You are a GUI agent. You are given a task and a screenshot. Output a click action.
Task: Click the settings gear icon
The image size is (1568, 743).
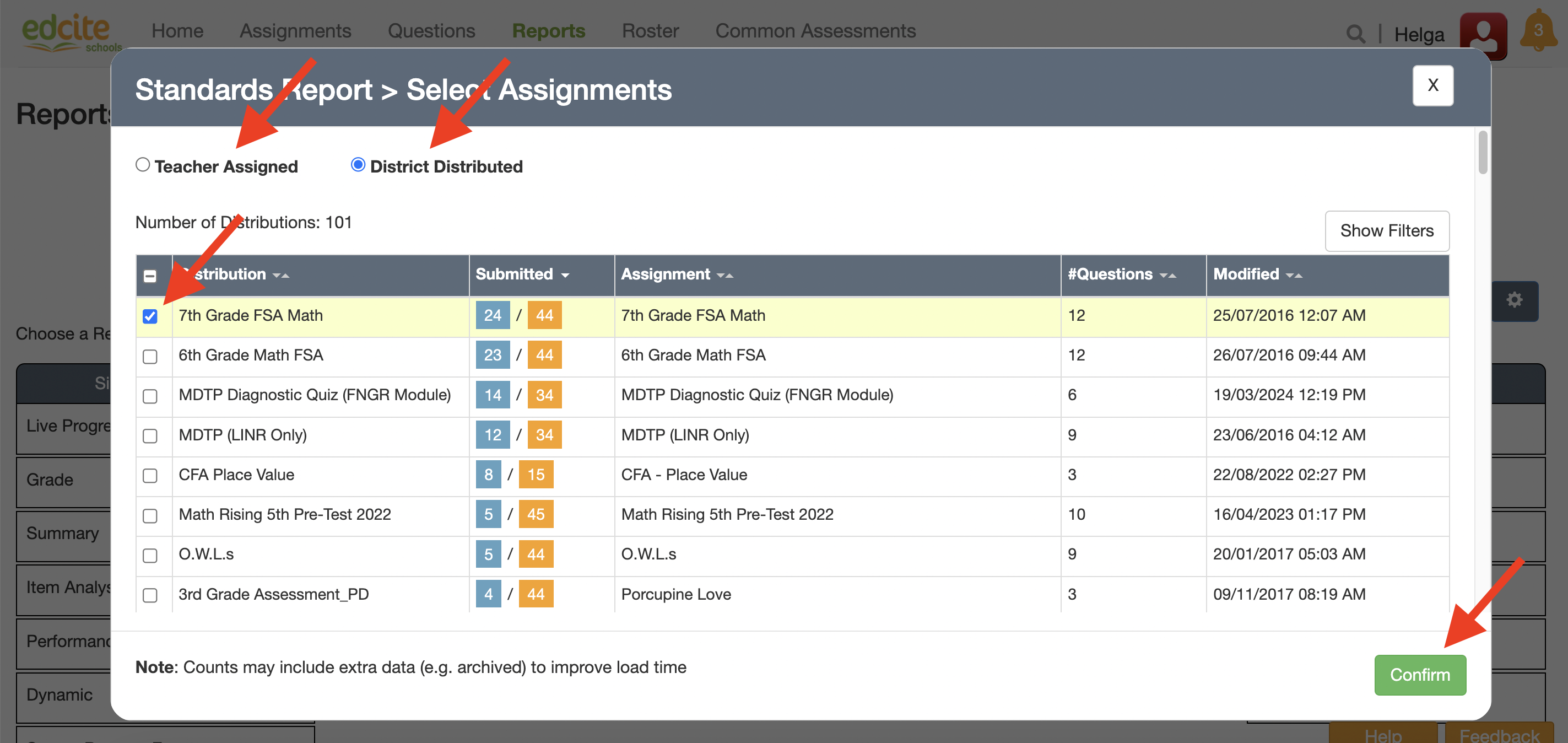(1514, 300)
